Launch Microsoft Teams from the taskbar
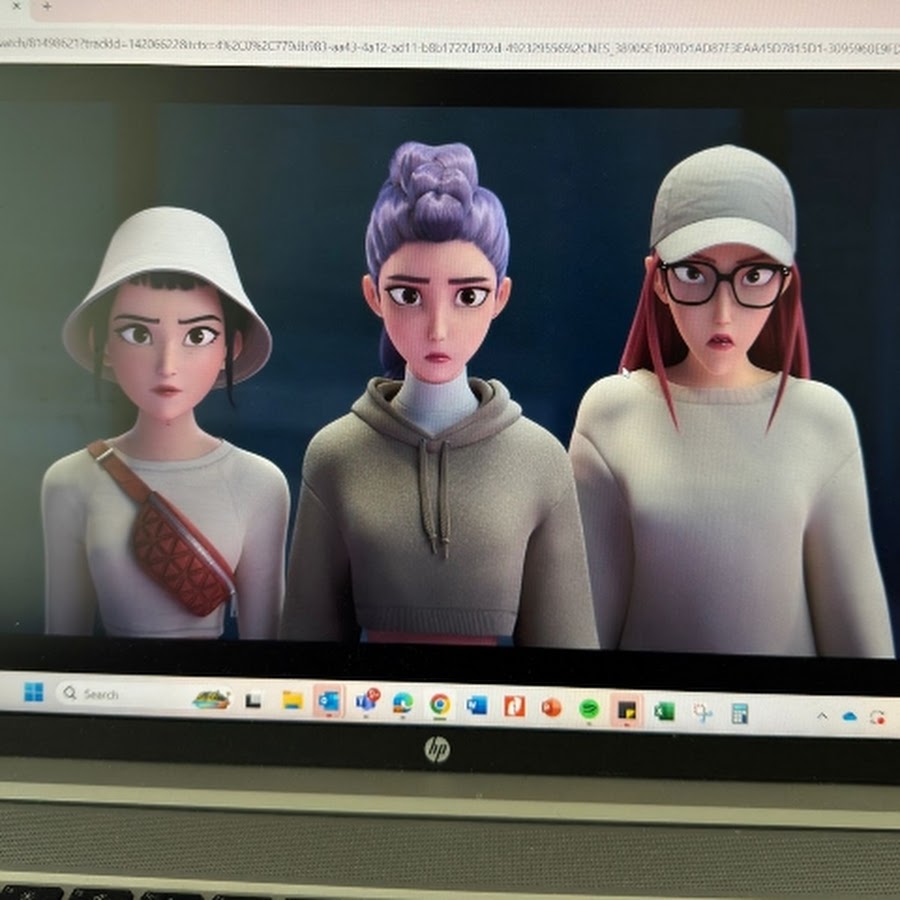The height and width of the screenshot is (900, 900). 366,701
